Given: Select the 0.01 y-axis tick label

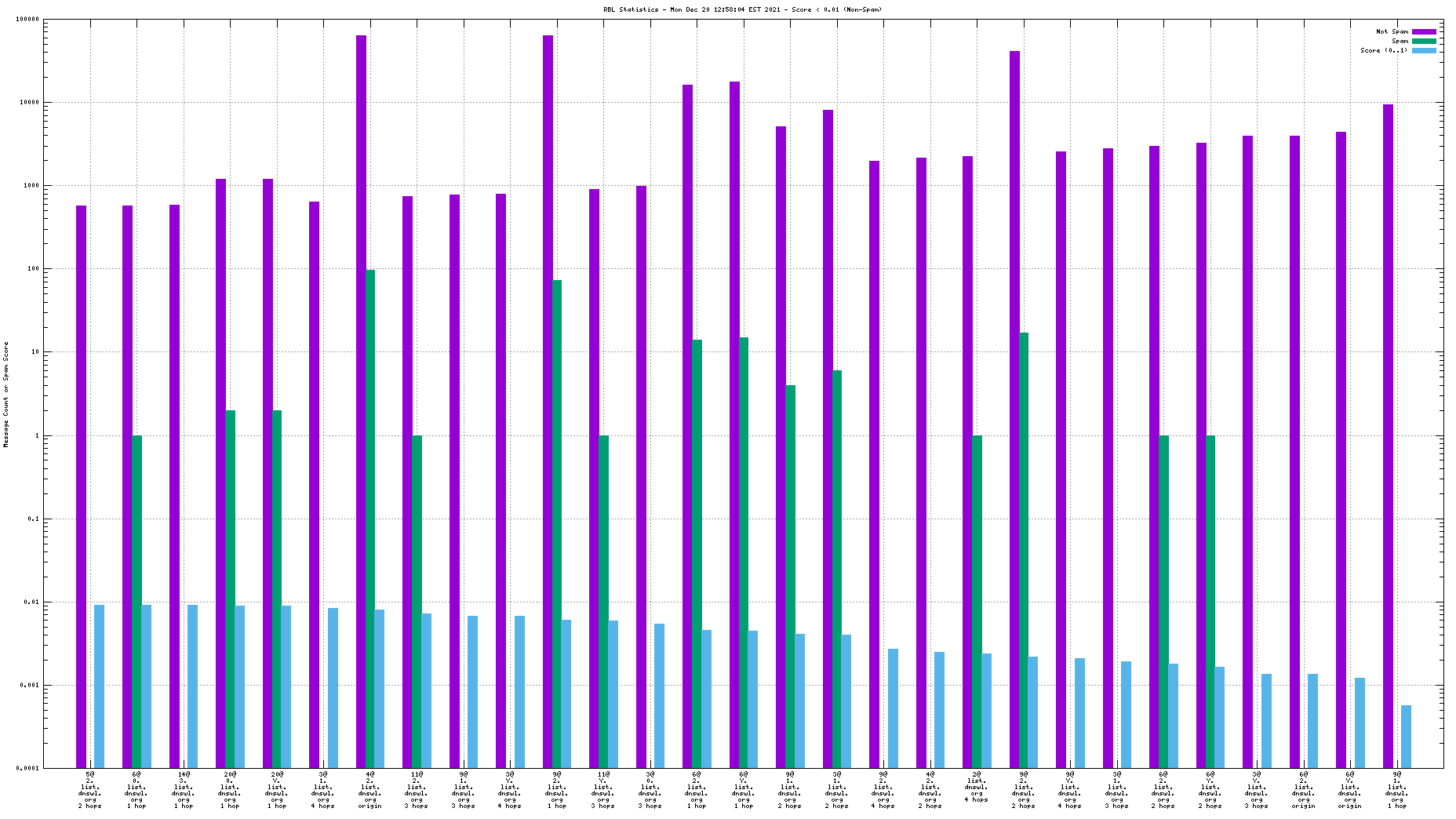Looking at the screenshot, I should pyautogui.click(x=31, y=602).
